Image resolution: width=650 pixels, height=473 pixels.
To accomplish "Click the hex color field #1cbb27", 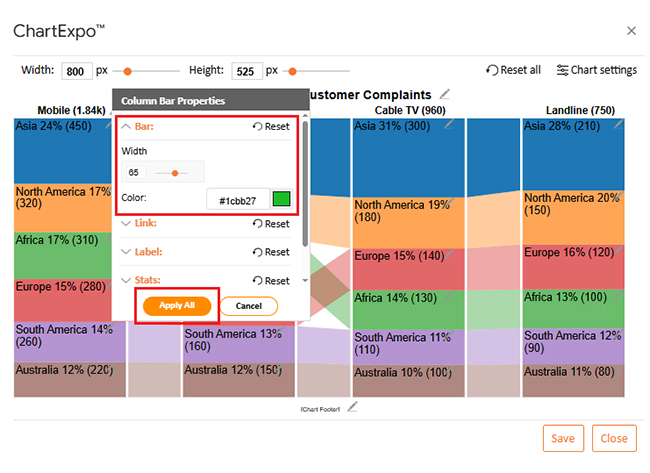I will click(x=236, y=199).
